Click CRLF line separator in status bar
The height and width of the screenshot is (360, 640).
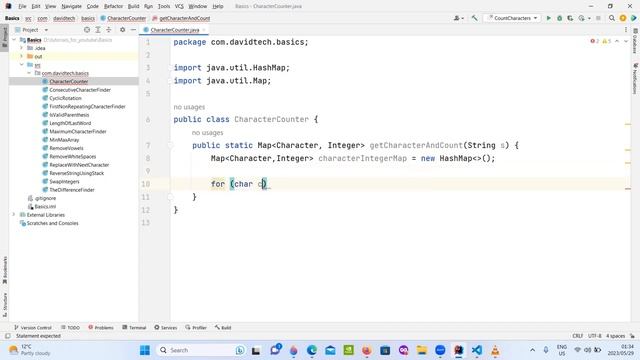(578, 336)
